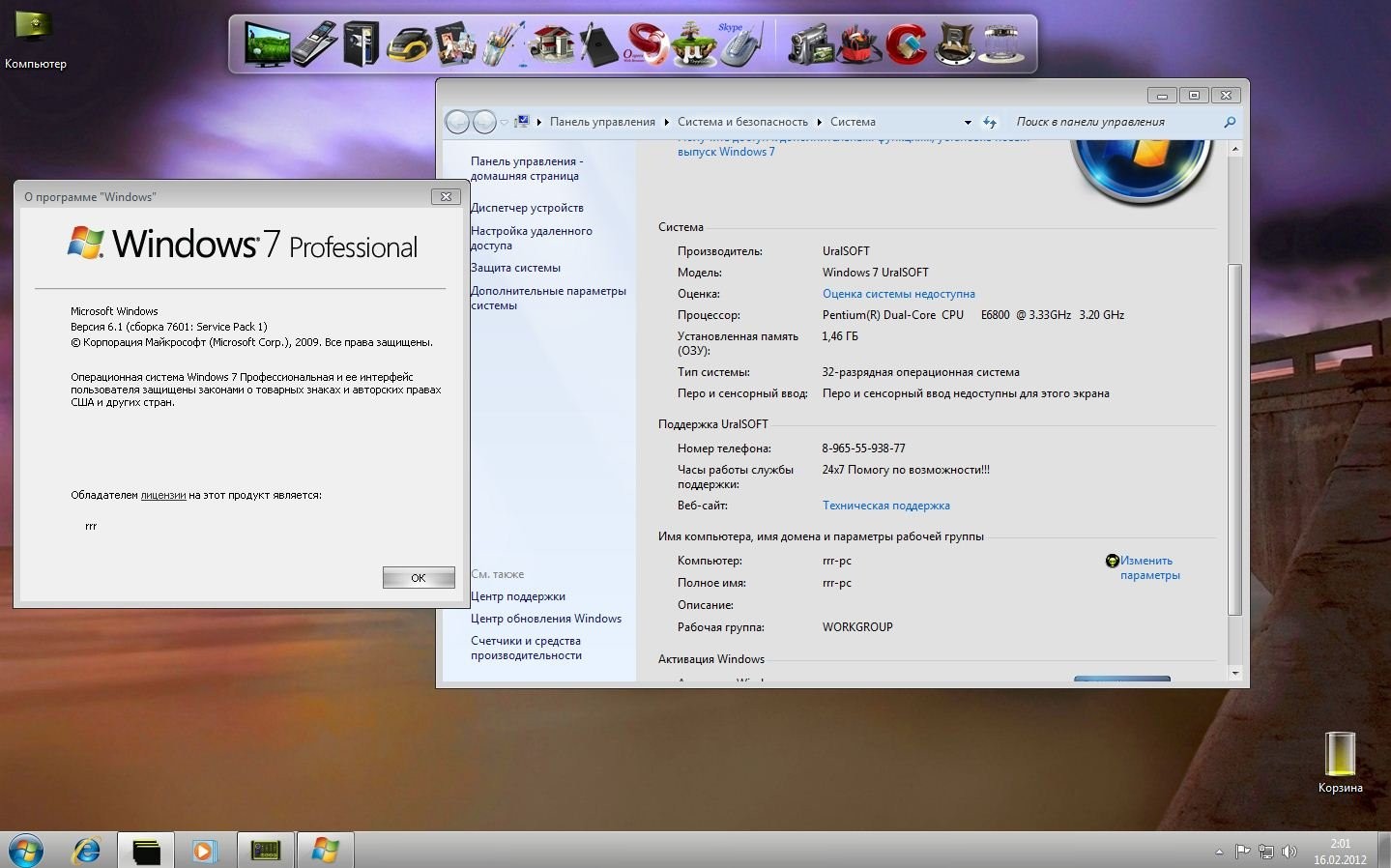Click the search magnifier icon

coord(1230,122)
